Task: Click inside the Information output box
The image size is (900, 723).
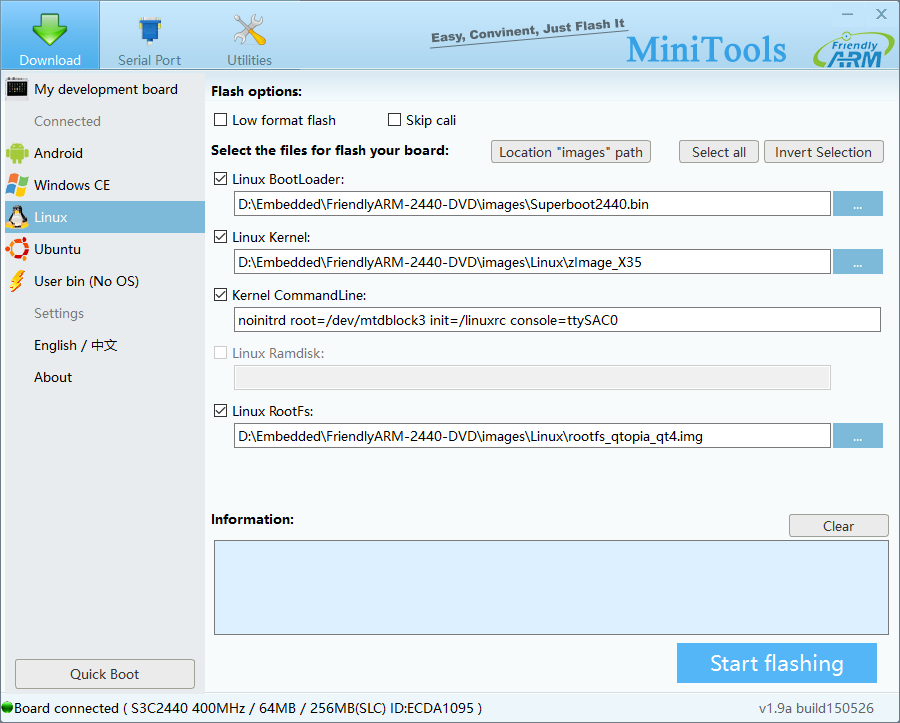Action: coord(551,587)
